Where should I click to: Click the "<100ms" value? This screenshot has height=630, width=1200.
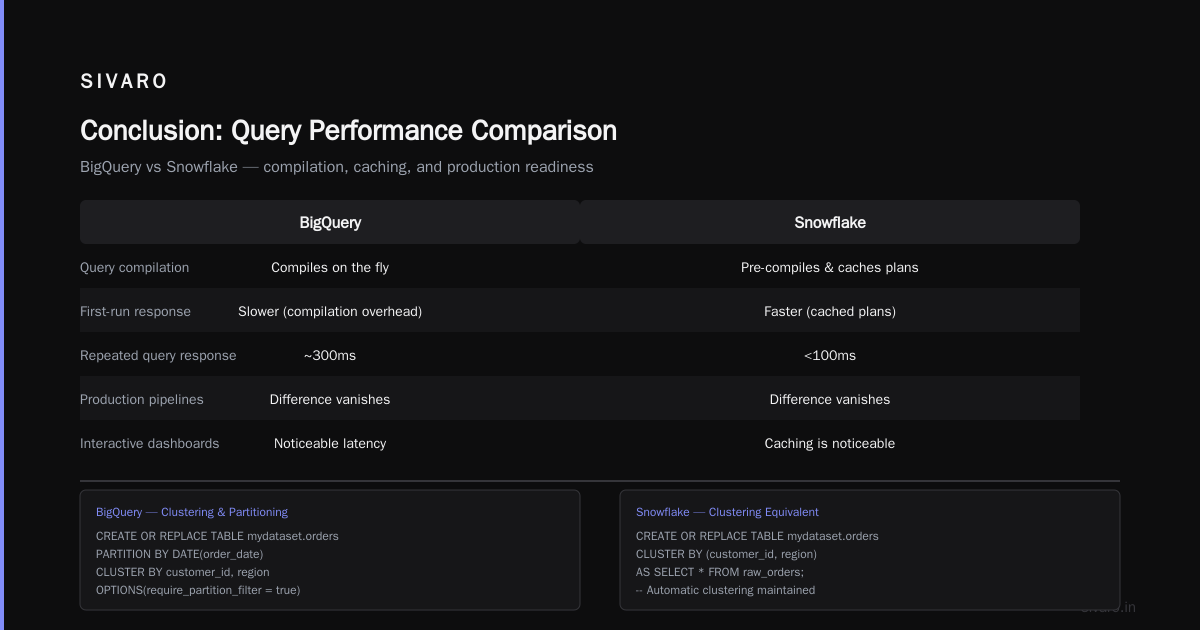point(830,356)
